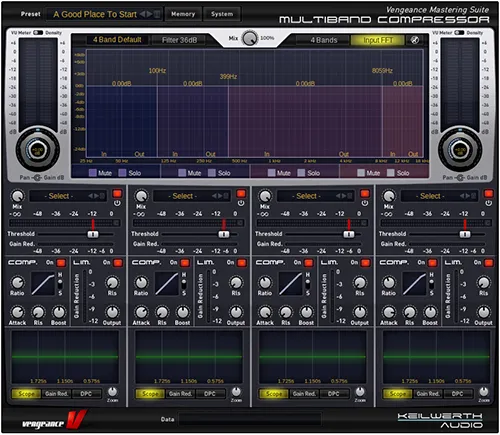Open the 4 Bands count selector
Viewport: 500px width, 435px height.
324,40
